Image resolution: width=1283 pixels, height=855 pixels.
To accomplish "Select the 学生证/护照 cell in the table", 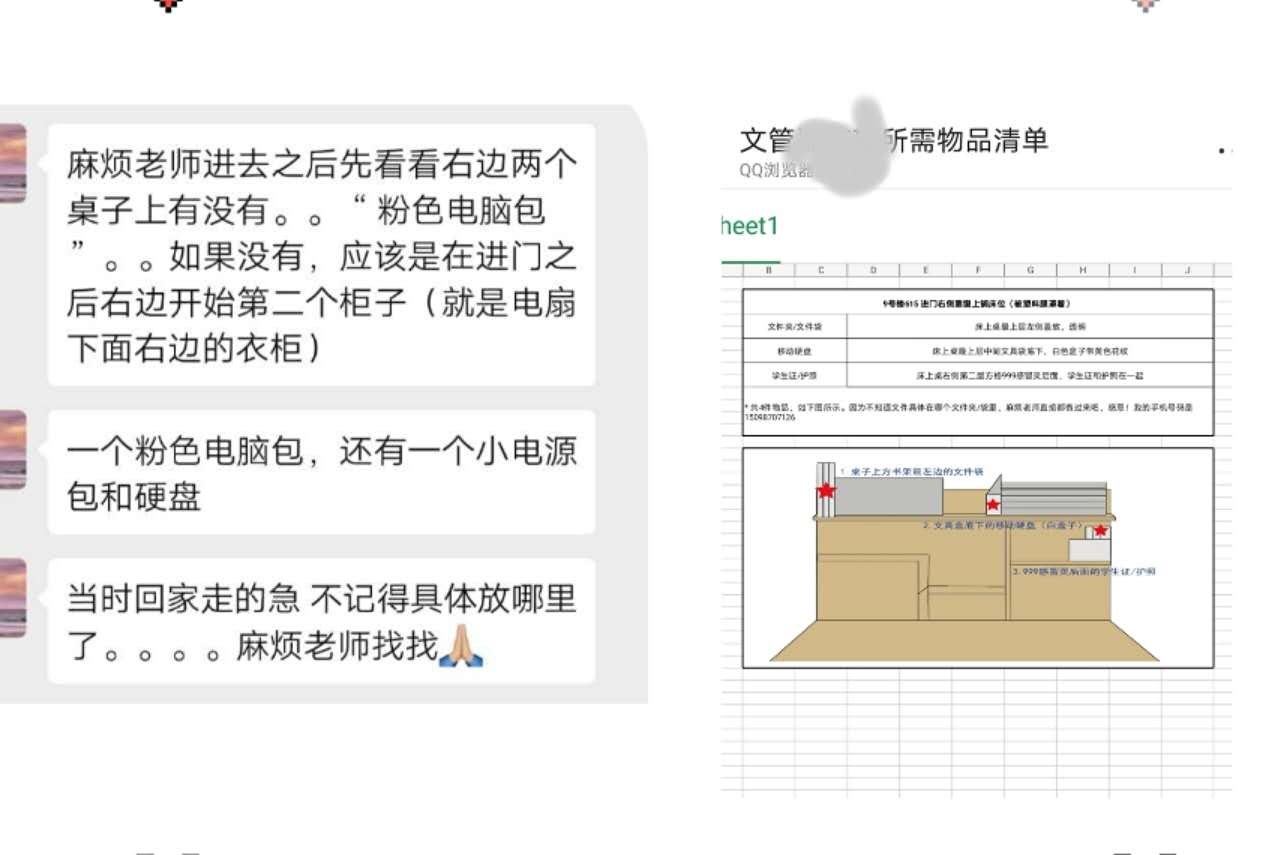I will click(795, 376).
